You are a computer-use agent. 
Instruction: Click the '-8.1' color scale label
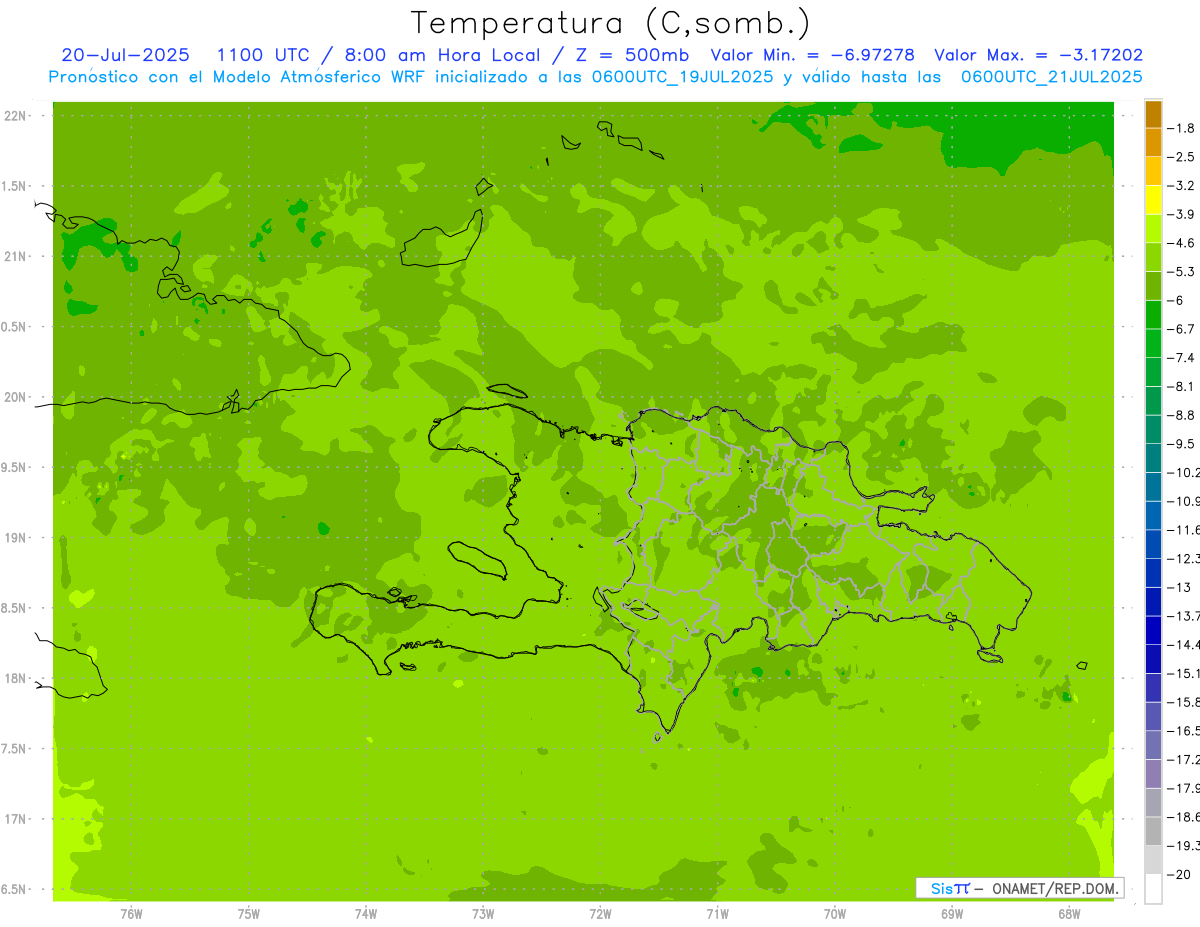pos(1182,386)
